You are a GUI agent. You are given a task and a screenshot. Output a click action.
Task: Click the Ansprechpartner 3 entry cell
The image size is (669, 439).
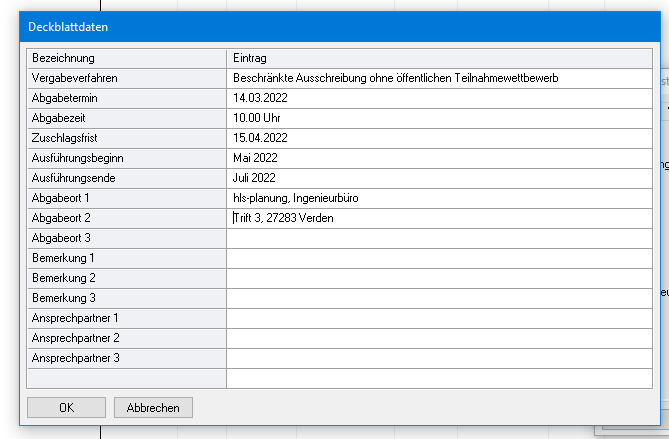pos(438,358)
